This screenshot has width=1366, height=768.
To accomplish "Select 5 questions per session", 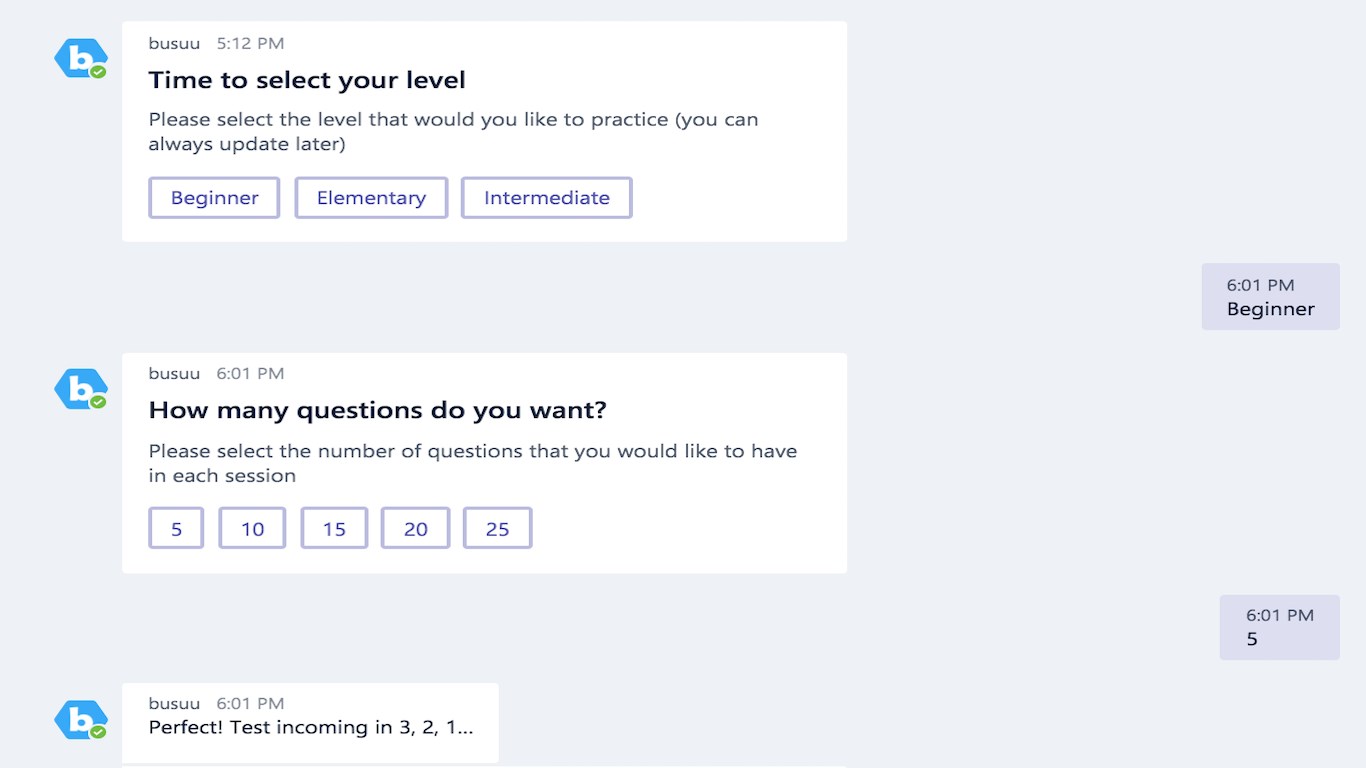I will point(176,528).
